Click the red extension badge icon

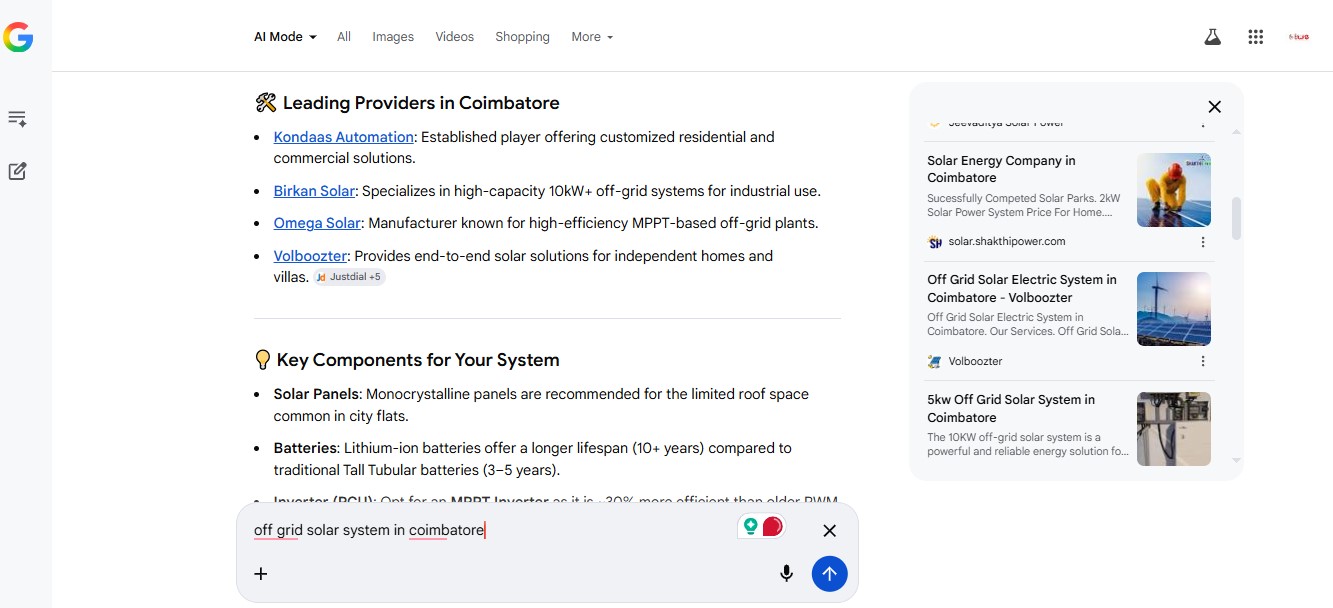coord(772,526)
